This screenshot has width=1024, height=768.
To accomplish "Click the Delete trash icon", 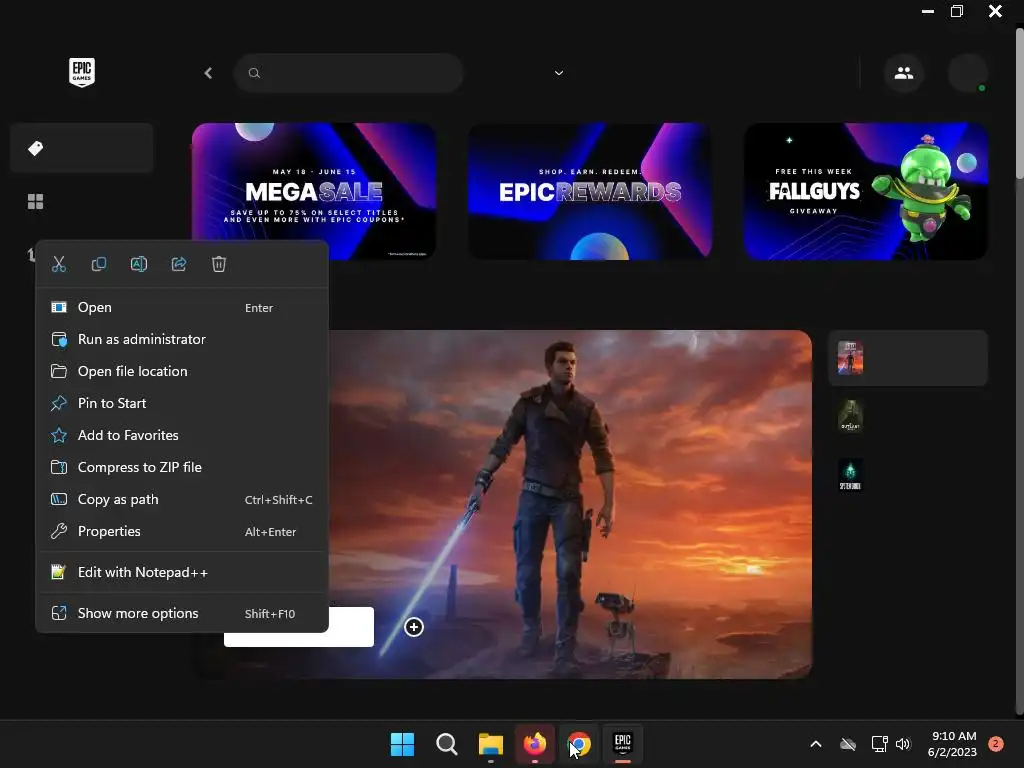I will (219, 264).
